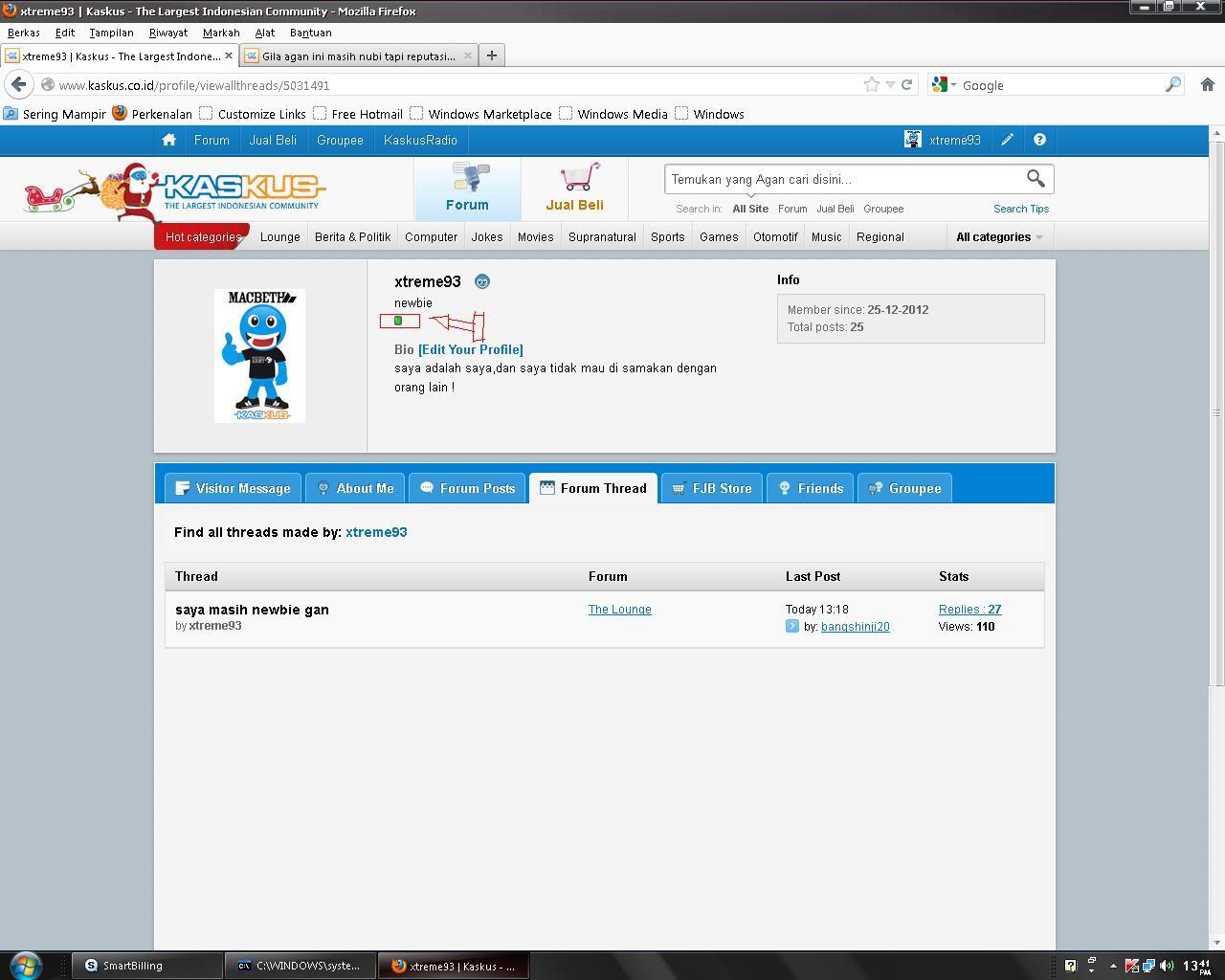Open thread 'saya masih newbie gan'

click(252, 610)
